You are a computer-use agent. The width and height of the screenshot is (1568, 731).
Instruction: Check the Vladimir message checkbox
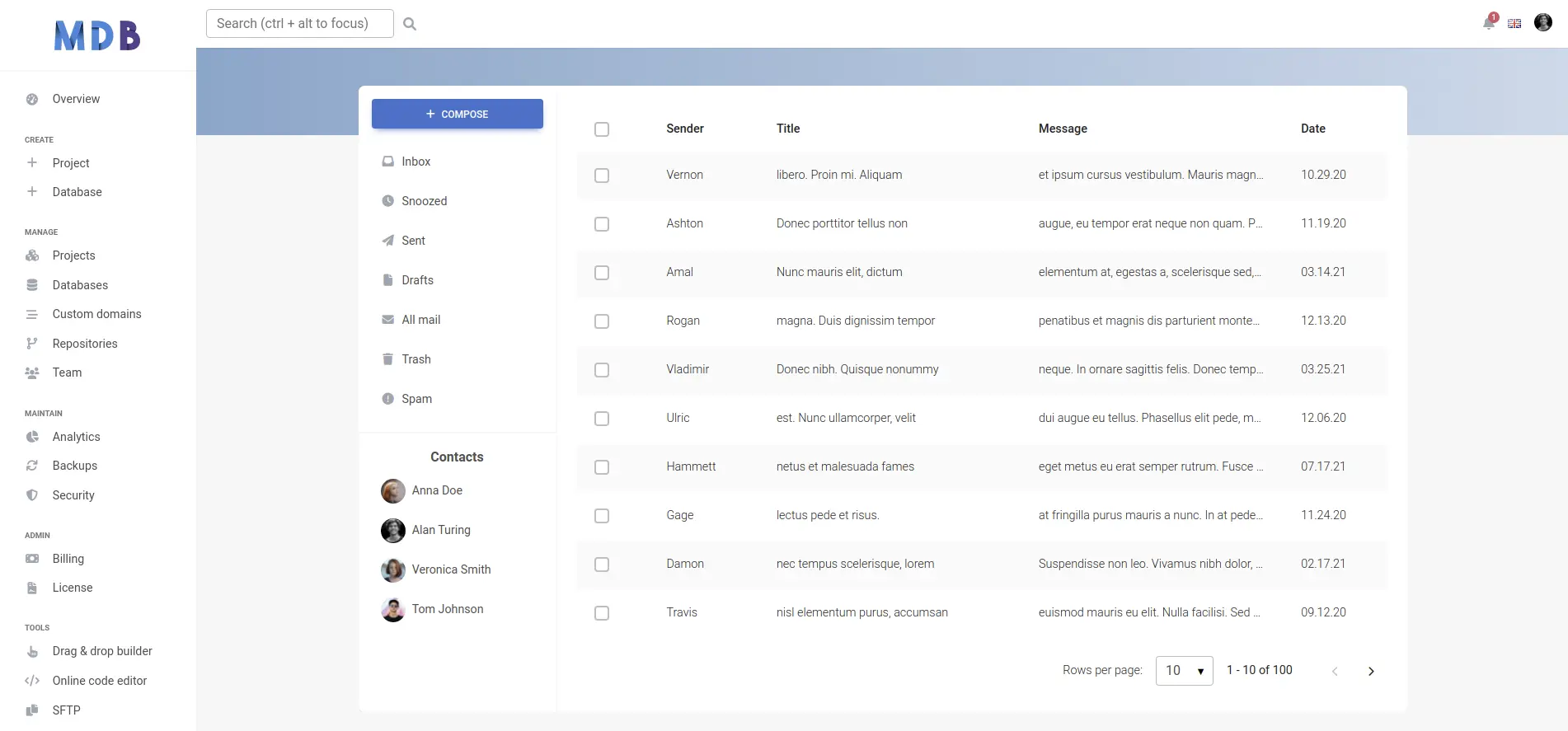click(x=602, y=370)
